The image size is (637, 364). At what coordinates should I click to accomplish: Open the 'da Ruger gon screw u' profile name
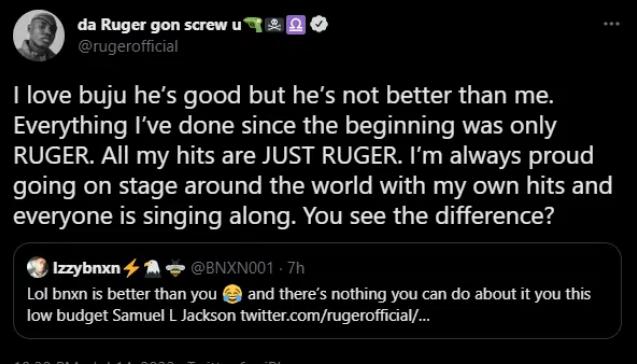[x=159, y=25]
